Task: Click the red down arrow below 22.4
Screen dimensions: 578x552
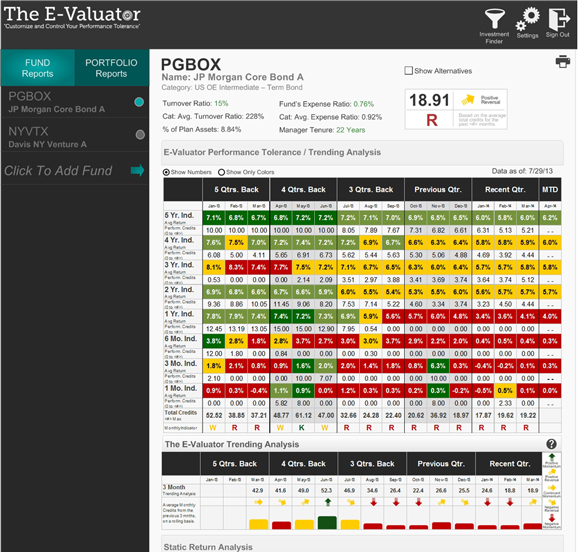Action: click(x=418, y=502)
